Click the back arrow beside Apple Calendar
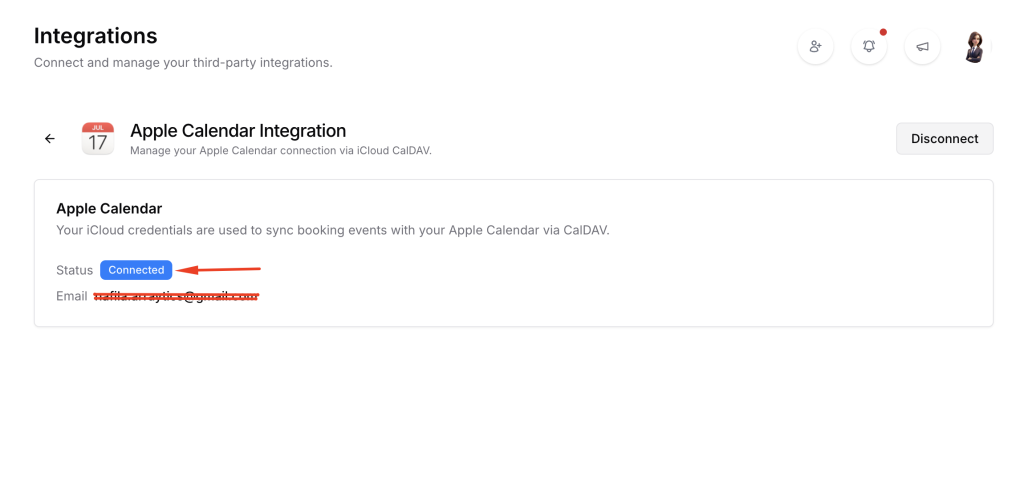This screenshot has height=484, width=1024. (x=50, y=139)
